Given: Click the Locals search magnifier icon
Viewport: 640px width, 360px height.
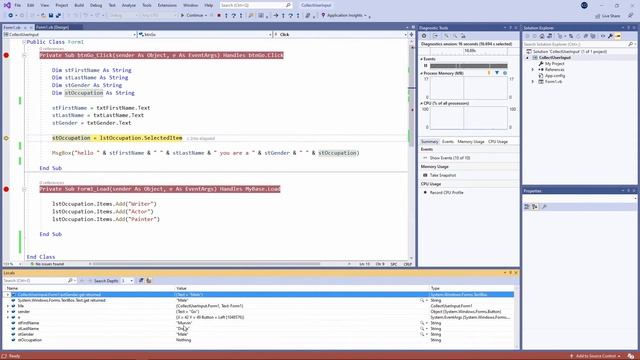Looking at the screenshot, I should tap(70, 281).
